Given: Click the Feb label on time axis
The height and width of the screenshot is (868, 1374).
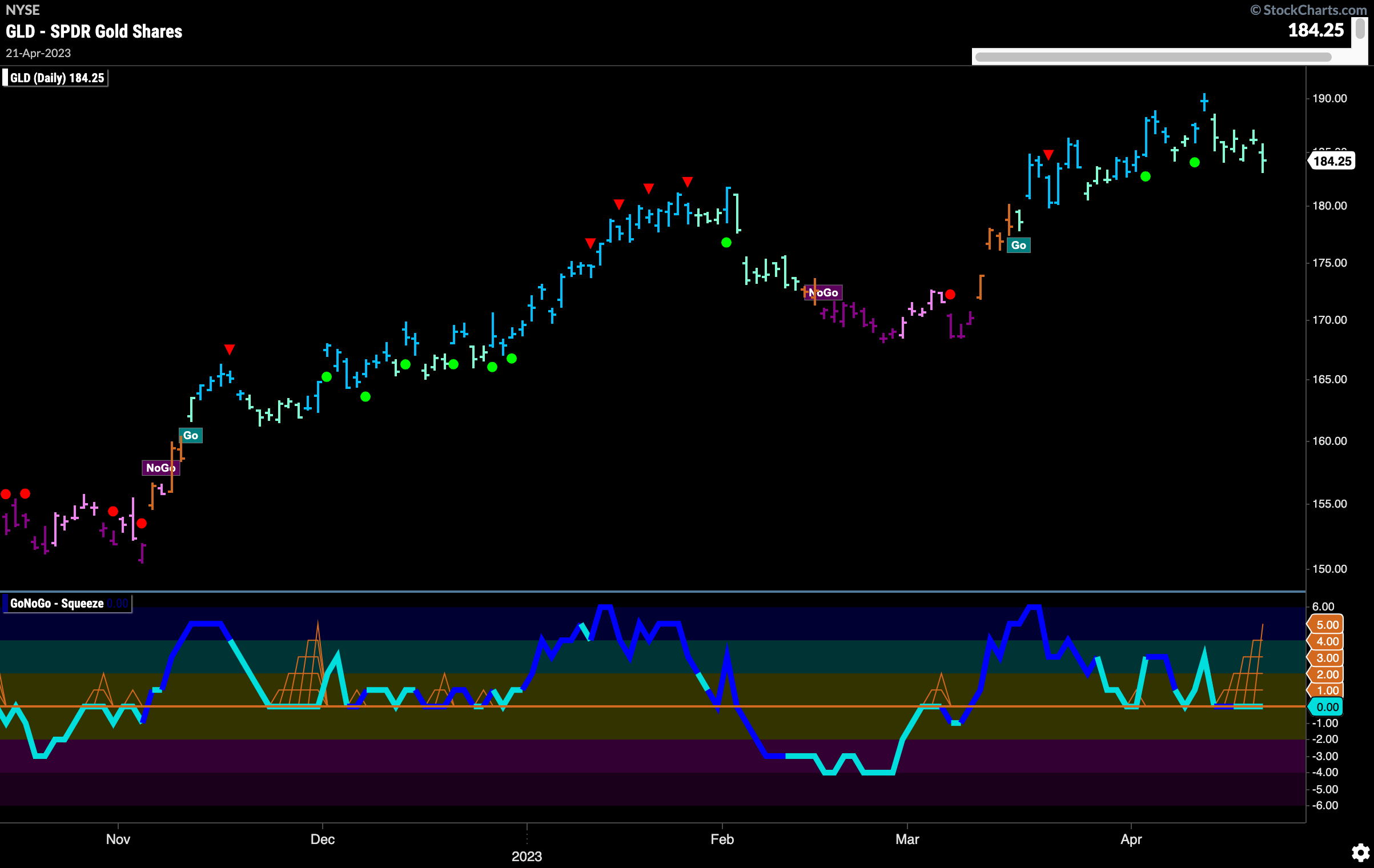Looking at the screenshot, I should click(722, 839).
